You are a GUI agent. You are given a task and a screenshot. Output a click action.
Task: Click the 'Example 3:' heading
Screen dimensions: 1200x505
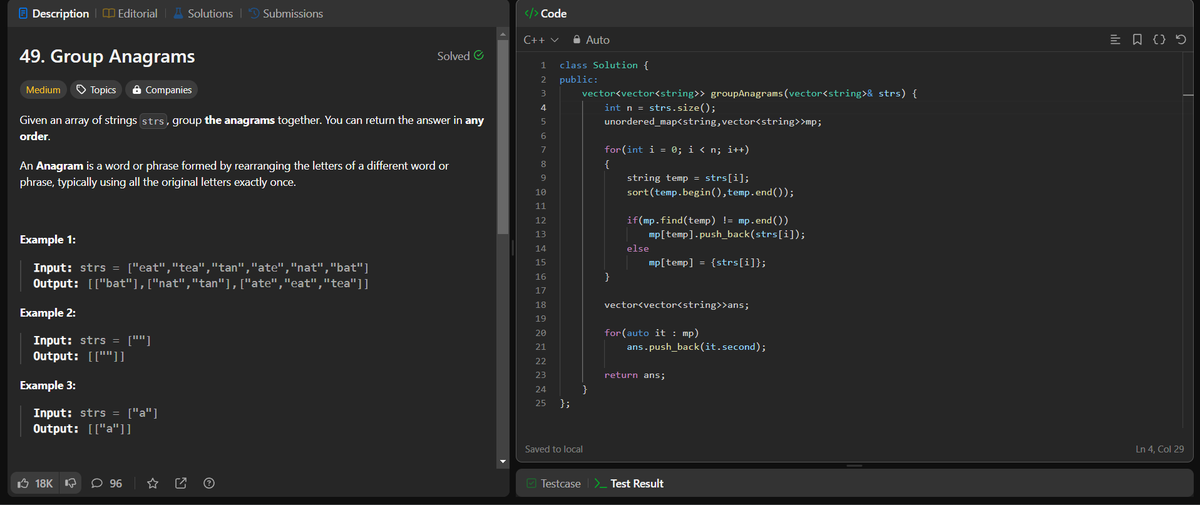pos(49,385)
